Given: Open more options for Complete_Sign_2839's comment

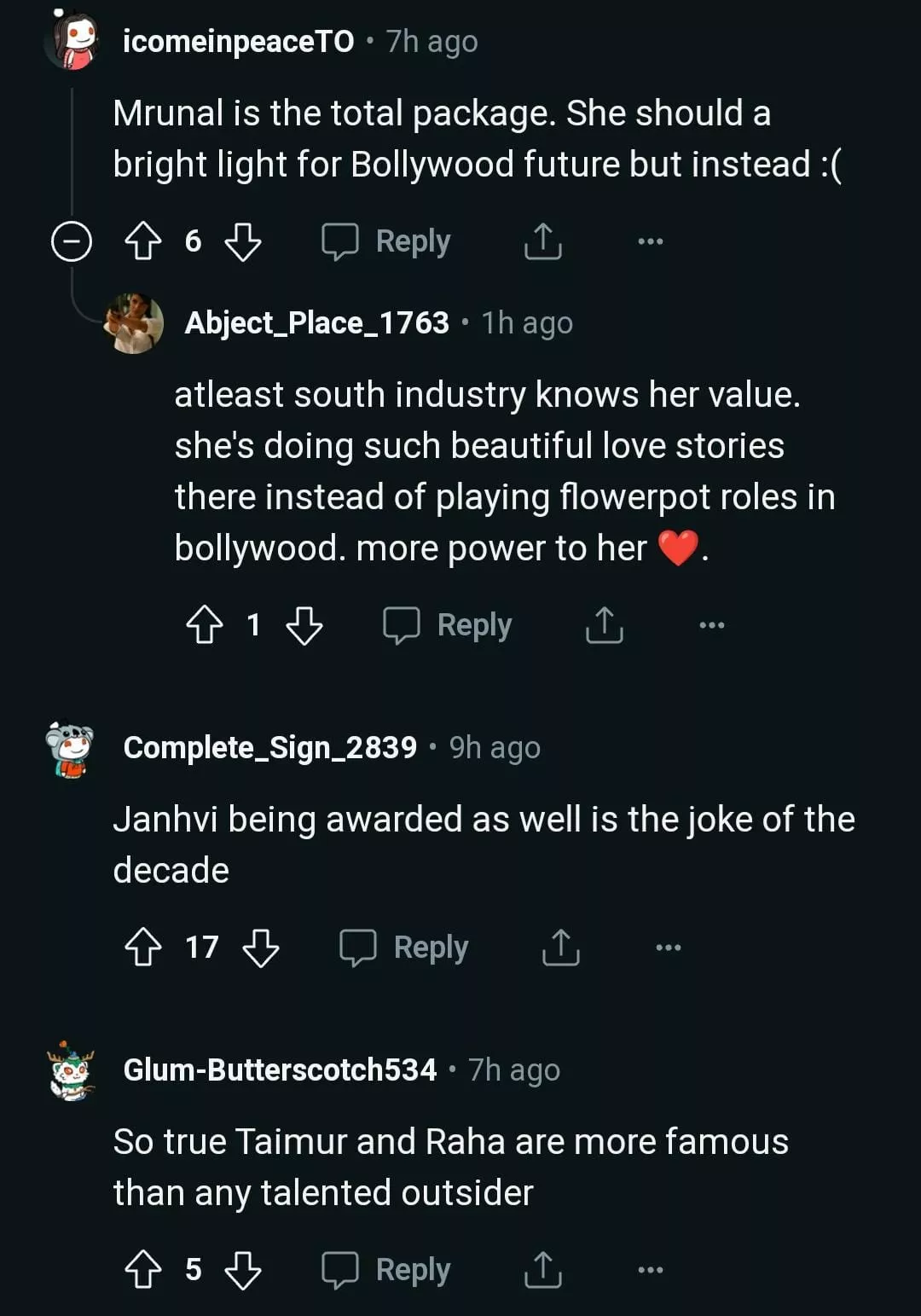Looking at the screenshot, I should 668,948.
